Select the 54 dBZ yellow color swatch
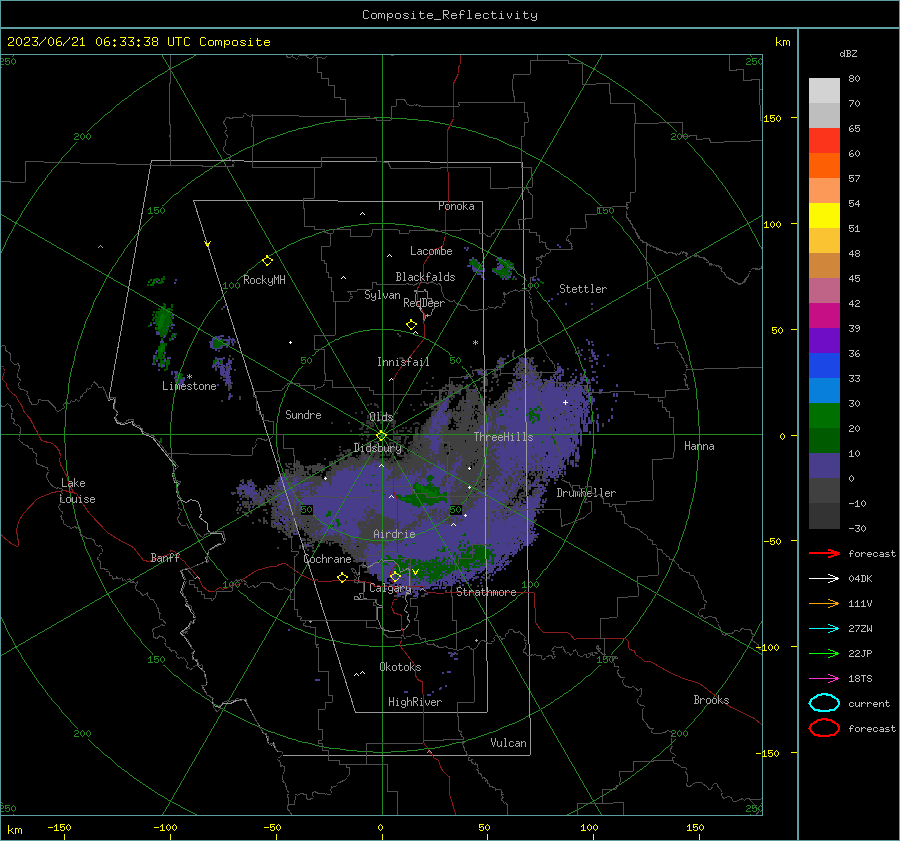This screenshot has width=900, height=841. coord(824,215)
